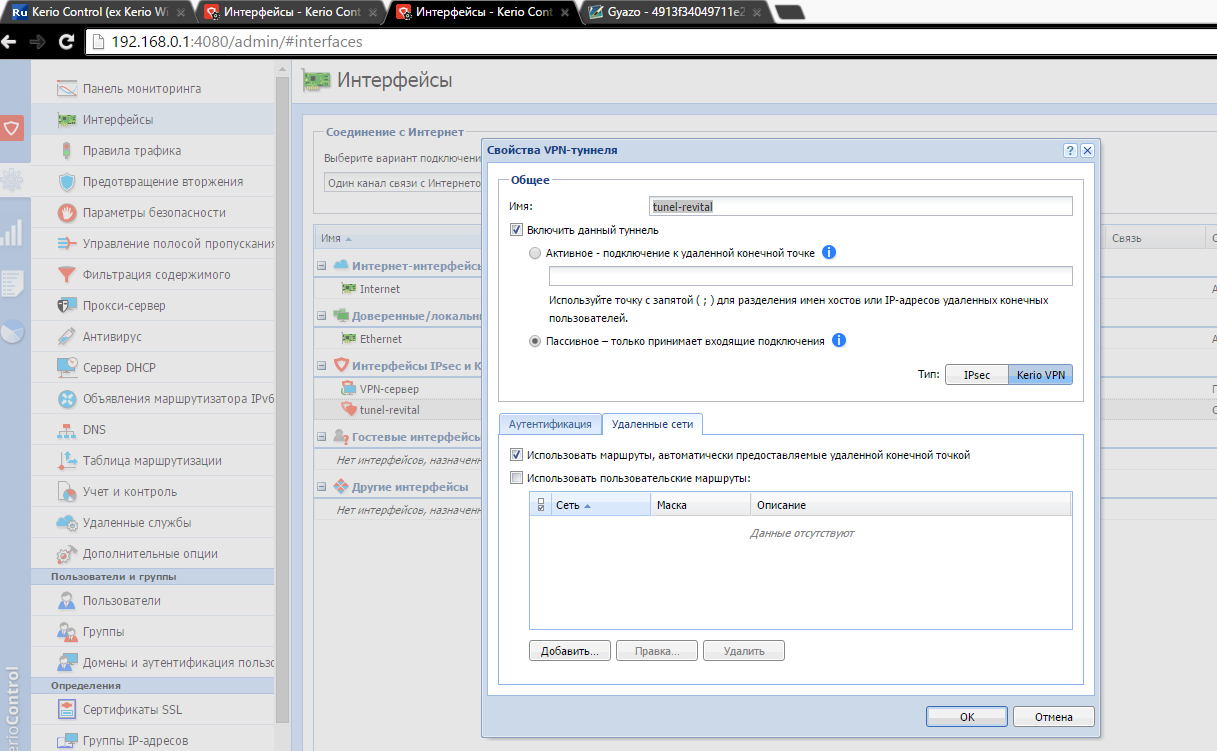Select Учет и контроль
1217x751 pixels.
click(x=130, y=492)
